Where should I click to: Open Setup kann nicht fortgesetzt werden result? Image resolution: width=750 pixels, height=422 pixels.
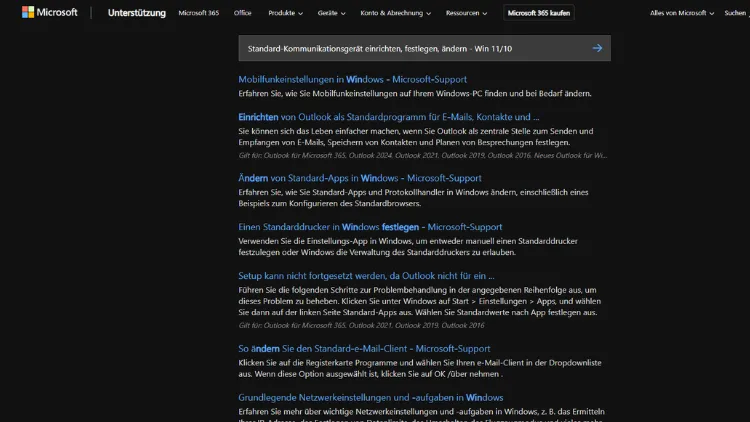(366, 276)
